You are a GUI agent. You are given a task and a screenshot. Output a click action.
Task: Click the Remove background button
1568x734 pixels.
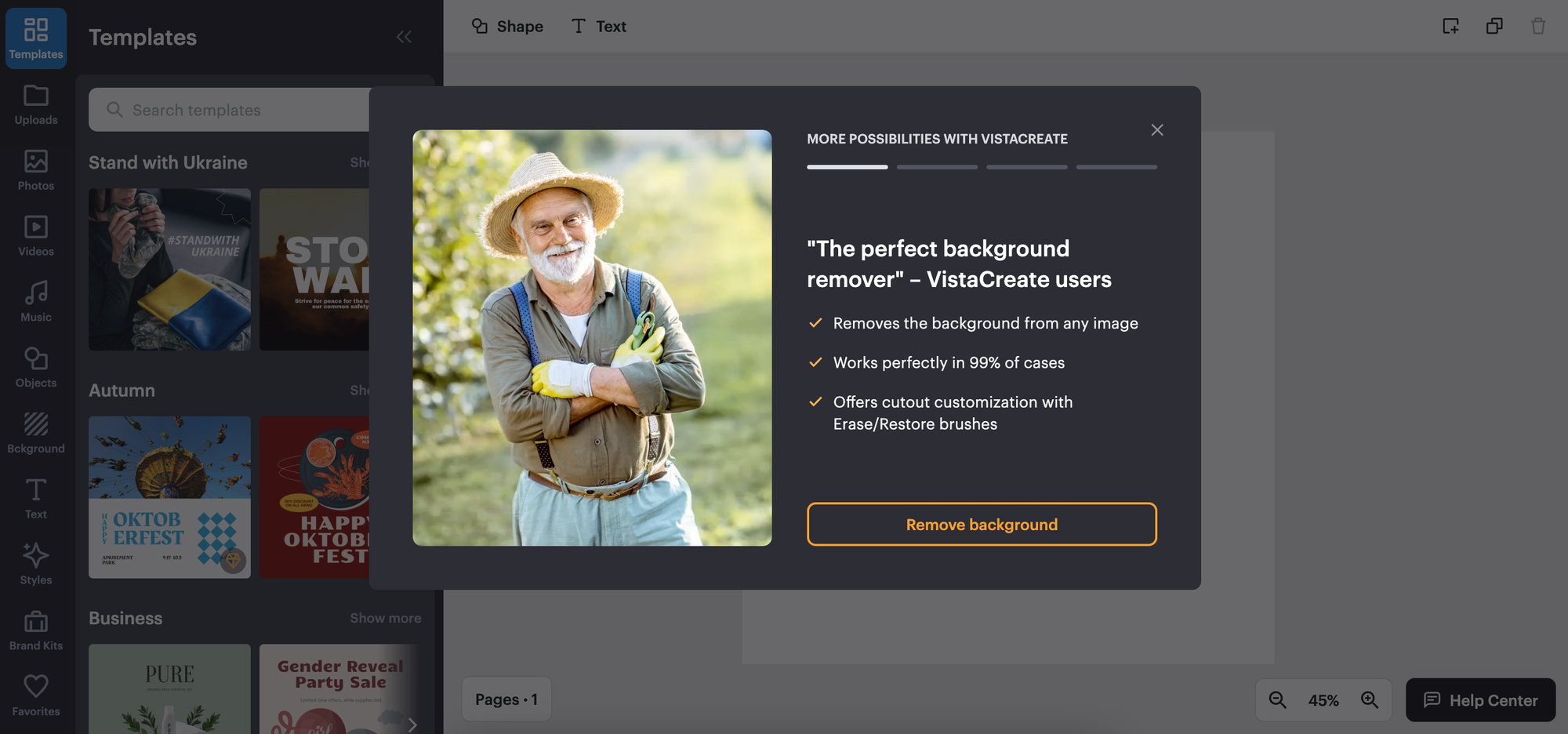click(x=982, y=524)
